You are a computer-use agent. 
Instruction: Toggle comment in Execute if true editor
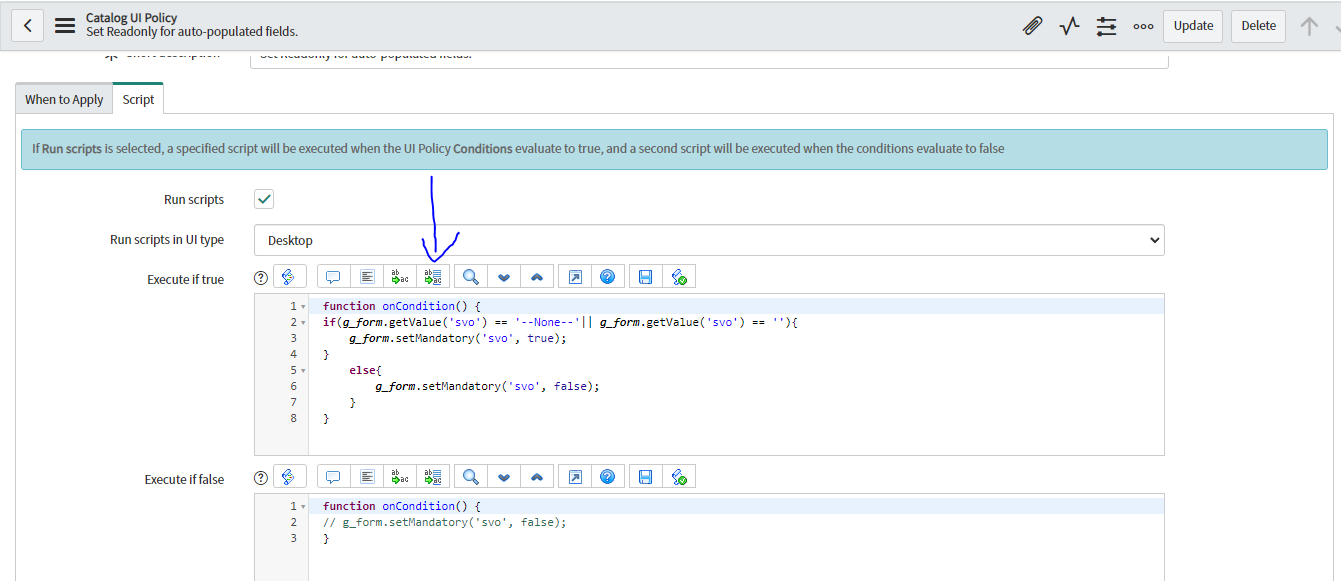(x=334, y=277)
